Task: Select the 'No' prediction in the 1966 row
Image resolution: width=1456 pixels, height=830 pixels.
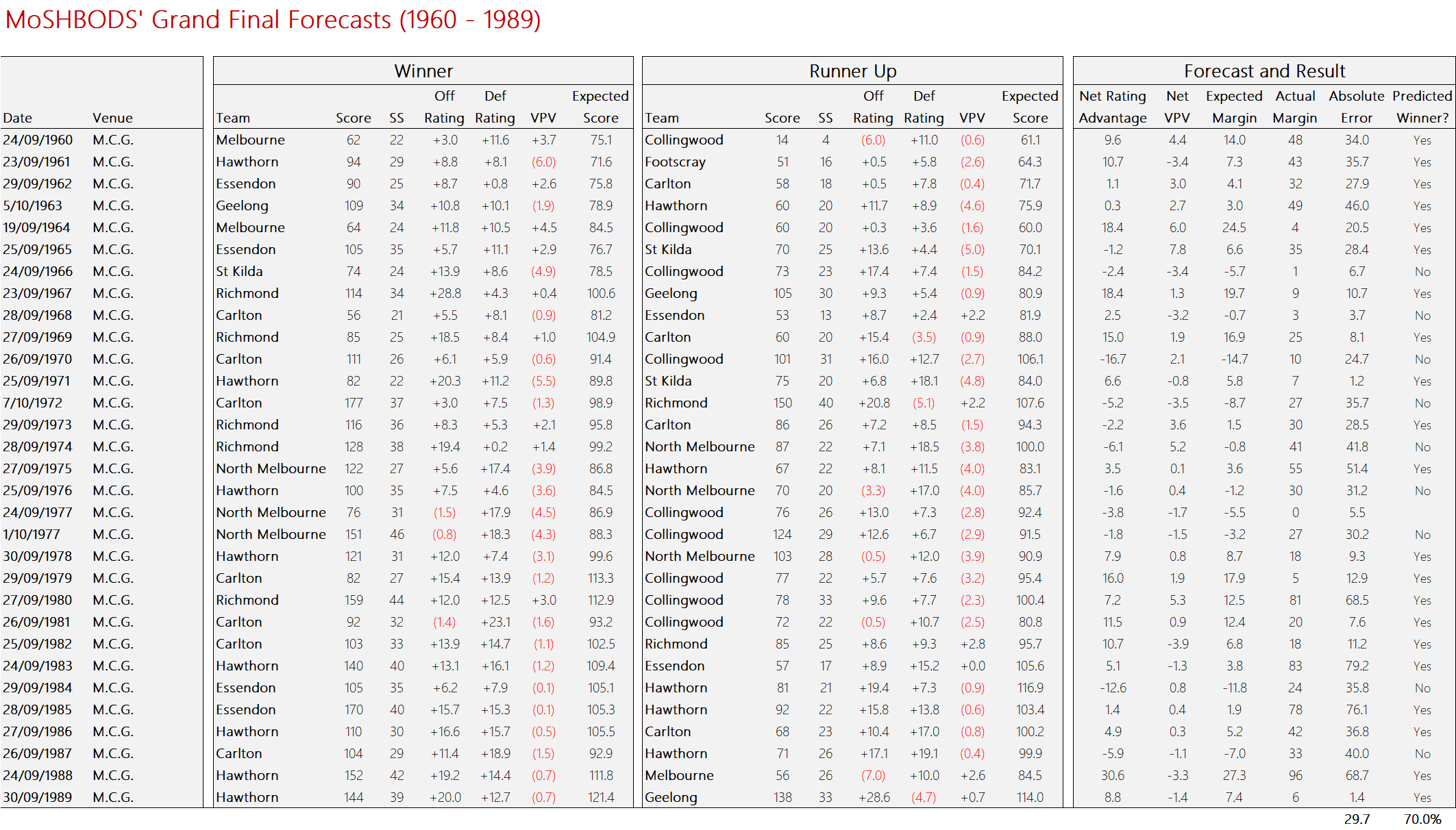Action: pos(1422,271)
